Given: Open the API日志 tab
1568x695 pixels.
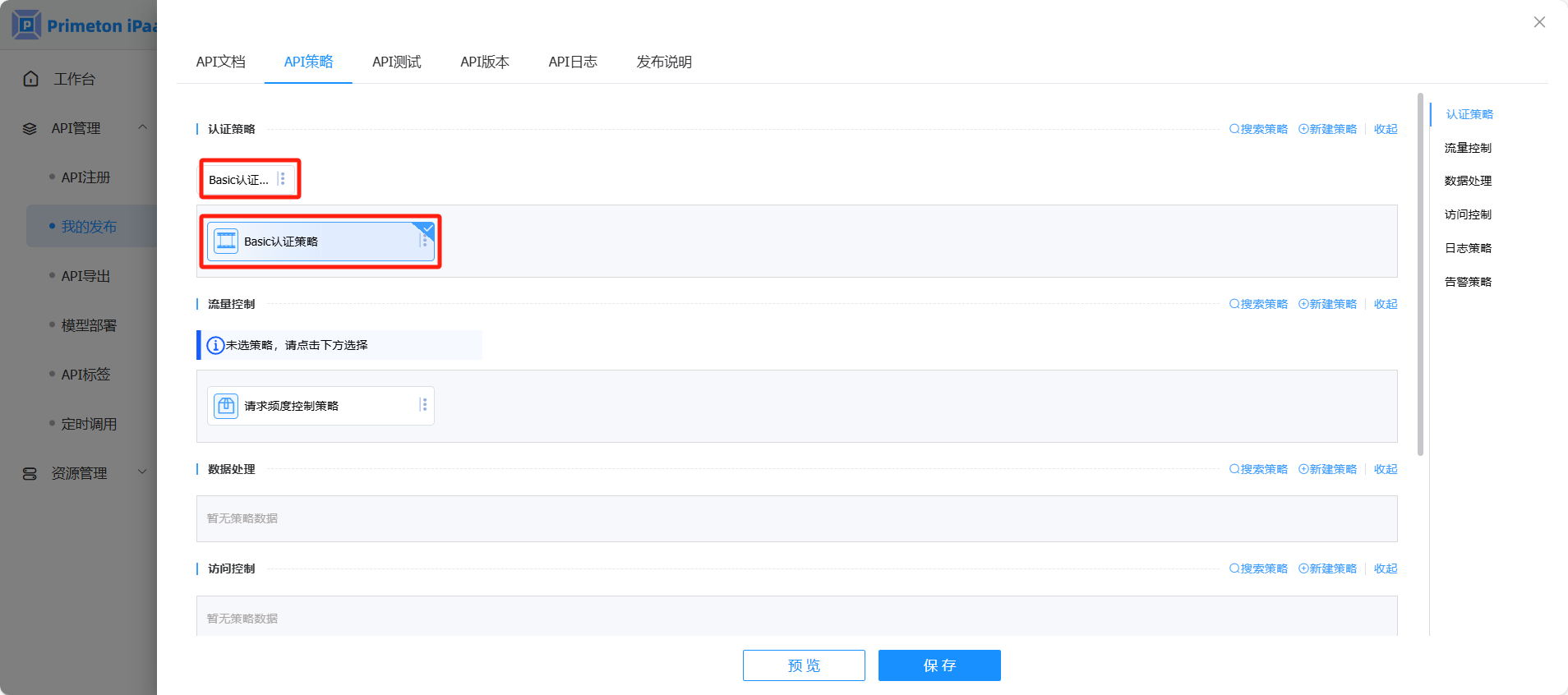Looking at the screenshot, I should click(x=573, y=62).
